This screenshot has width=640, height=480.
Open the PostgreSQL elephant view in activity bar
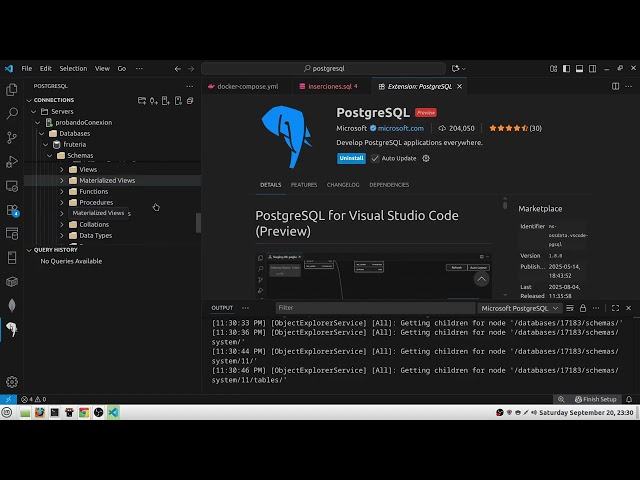[x=12, y=329]
